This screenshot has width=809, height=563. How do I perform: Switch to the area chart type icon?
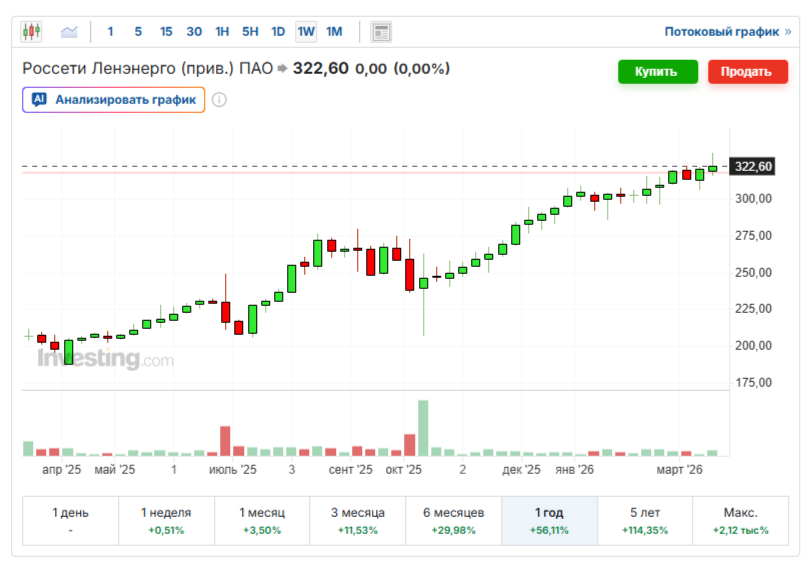(69, 32)
